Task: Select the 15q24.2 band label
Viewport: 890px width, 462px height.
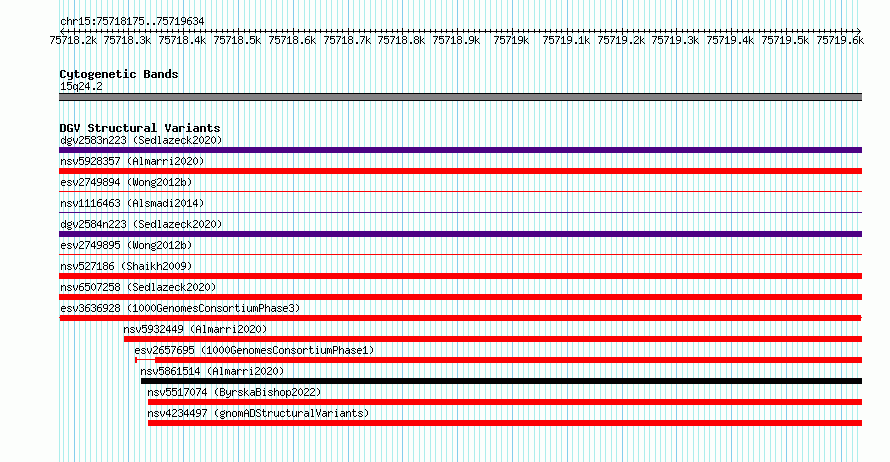Action: [x=81, y=86]
